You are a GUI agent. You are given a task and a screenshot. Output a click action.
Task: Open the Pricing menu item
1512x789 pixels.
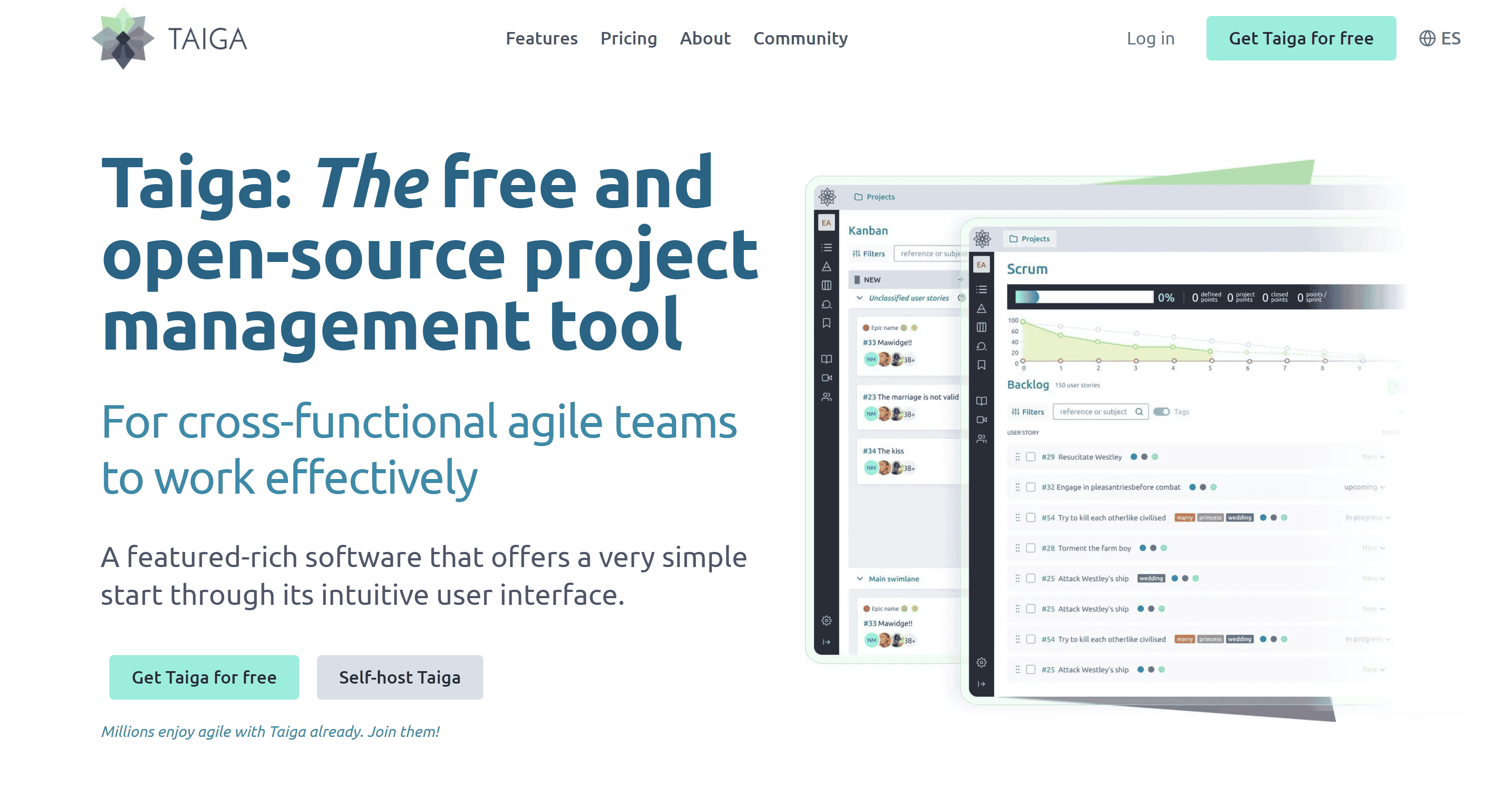(628, 39)
